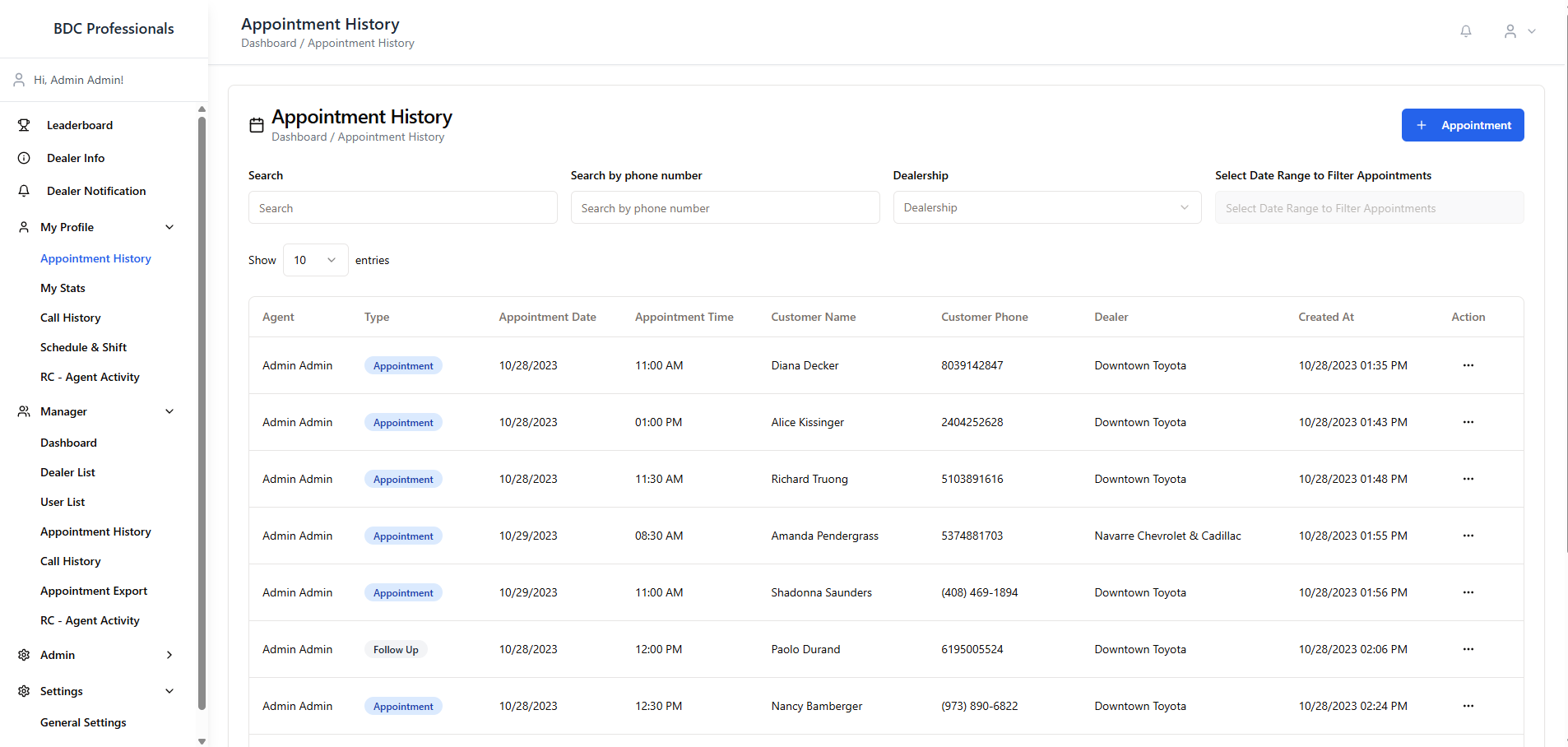1568x747 pixels.
Task: Click the sidebar scrollbar thumb
Action: 202,411
